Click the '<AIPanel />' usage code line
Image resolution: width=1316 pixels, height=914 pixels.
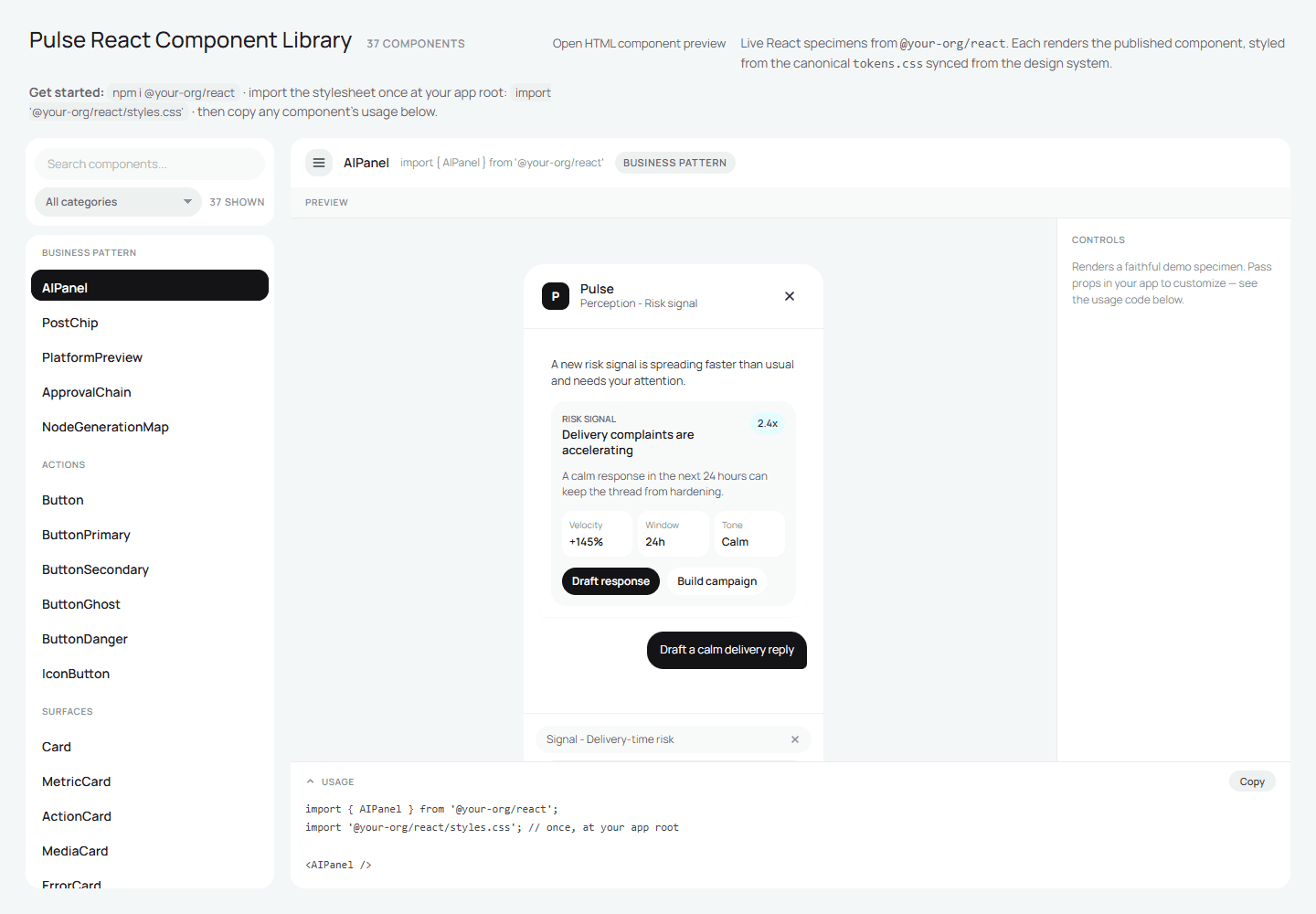pos(338,865)
